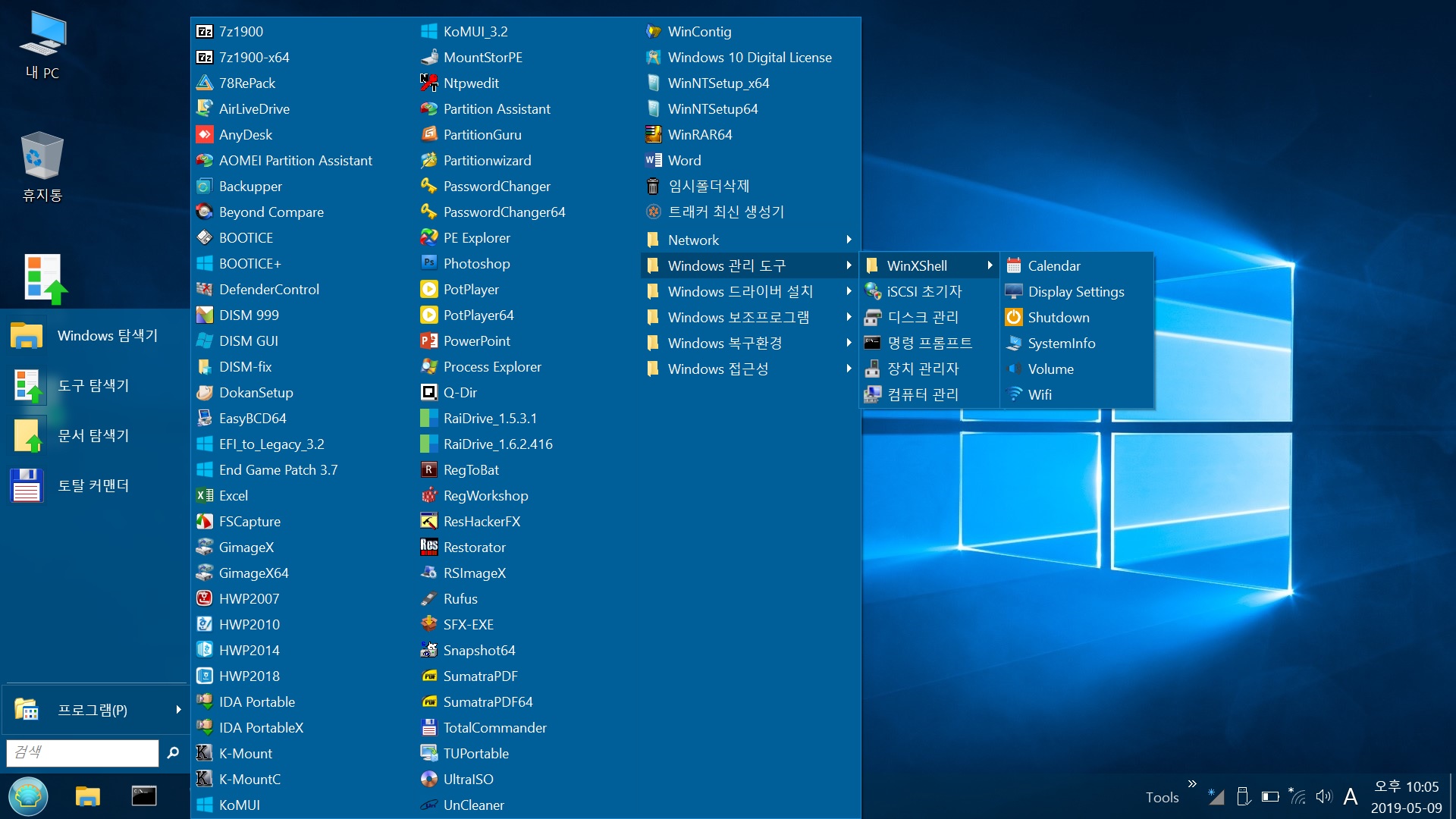
Task: Expand the Windows 접근성 submenu arrow
Action: pyautogui.click(x=849, y=369)
